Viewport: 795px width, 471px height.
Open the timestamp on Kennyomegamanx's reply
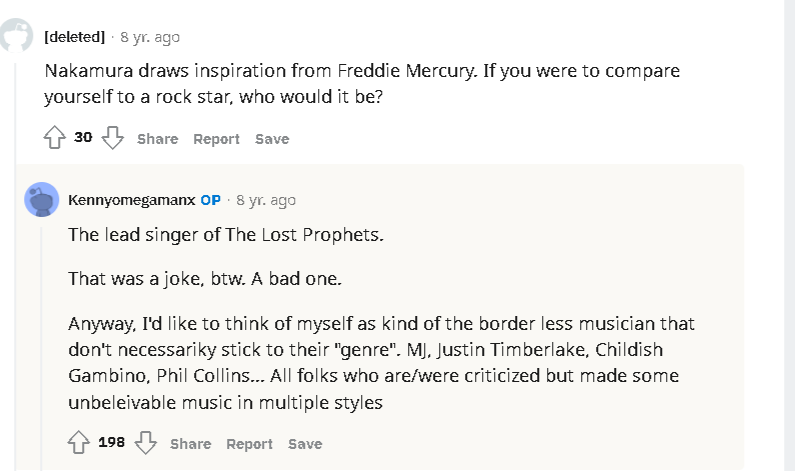[x=266, y=200]
